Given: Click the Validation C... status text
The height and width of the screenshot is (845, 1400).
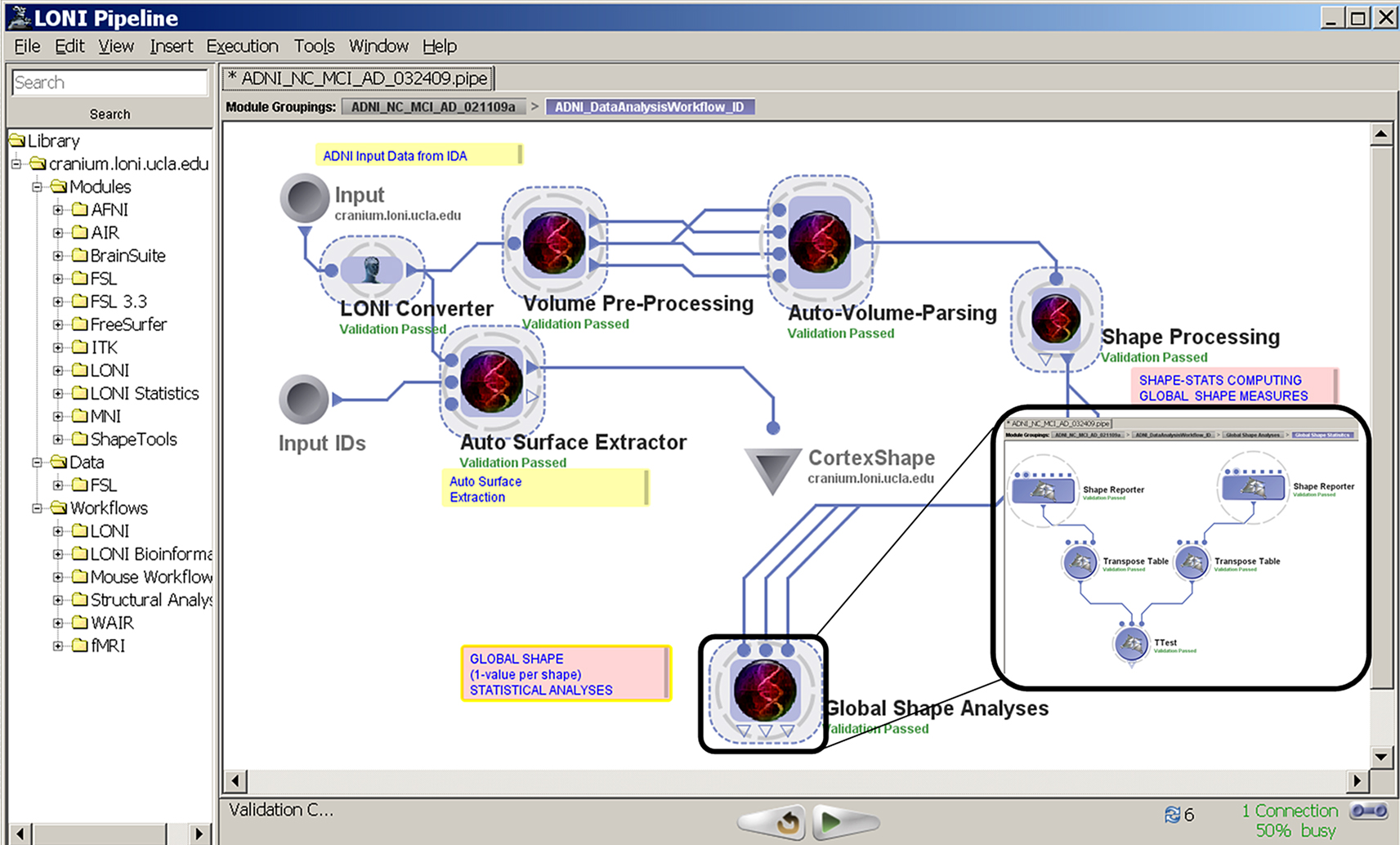Looking at the screenshot, I should pyautogui.click(x=281, y=810).
